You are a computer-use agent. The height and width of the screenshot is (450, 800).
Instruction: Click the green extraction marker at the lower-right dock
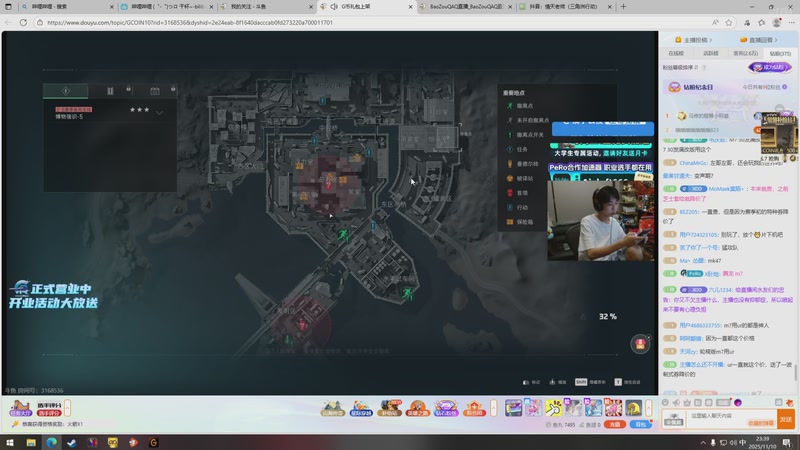click(408, 293)
